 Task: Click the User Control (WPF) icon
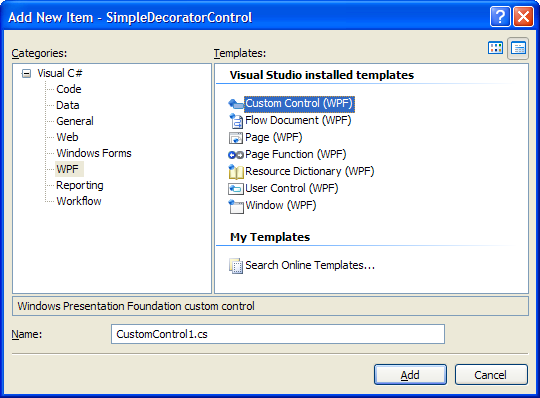pos(236,189)
